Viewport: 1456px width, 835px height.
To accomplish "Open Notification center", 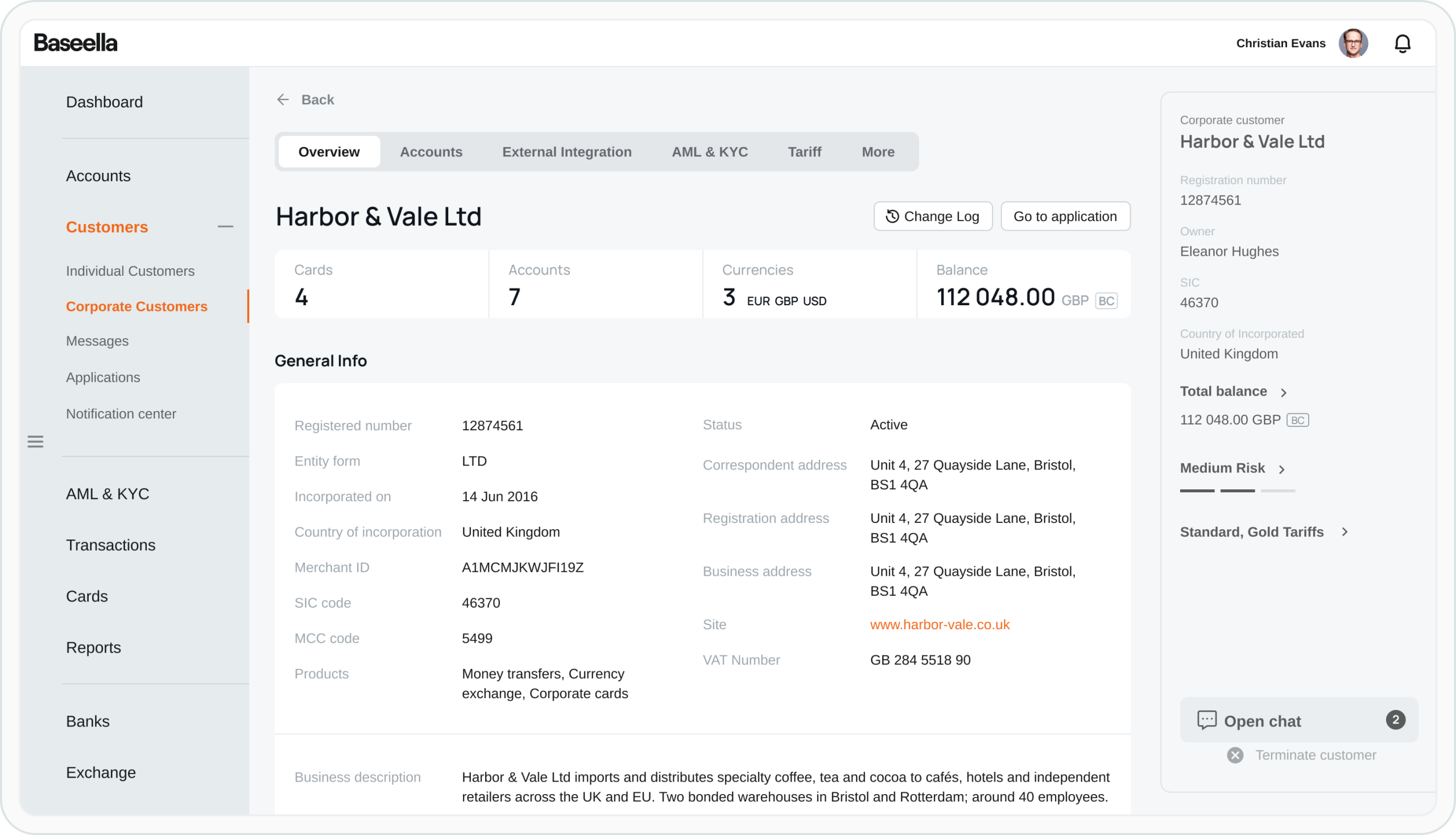I will (121, 414).
